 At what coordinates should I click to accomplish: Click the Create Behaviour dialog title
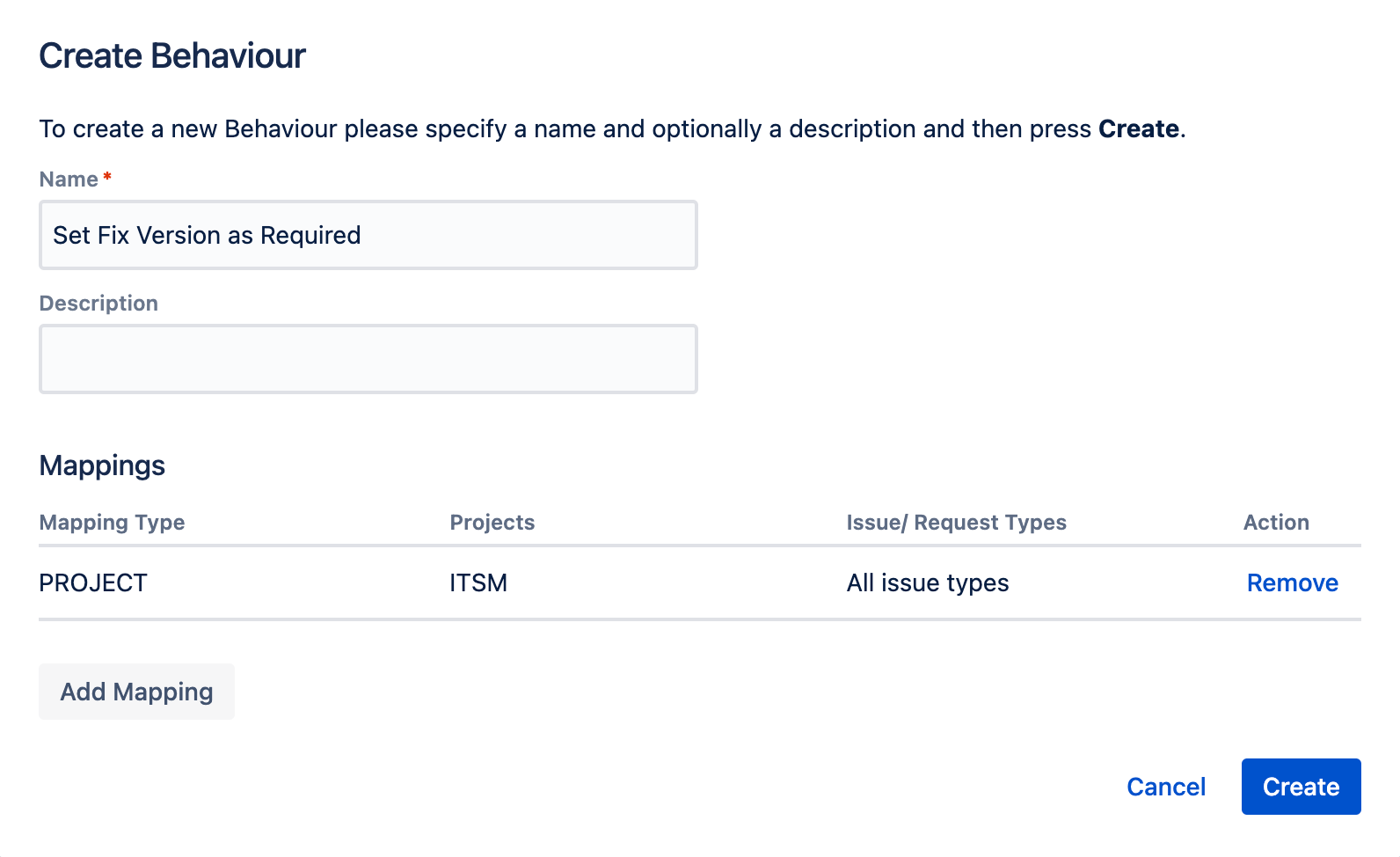[172, 55]
